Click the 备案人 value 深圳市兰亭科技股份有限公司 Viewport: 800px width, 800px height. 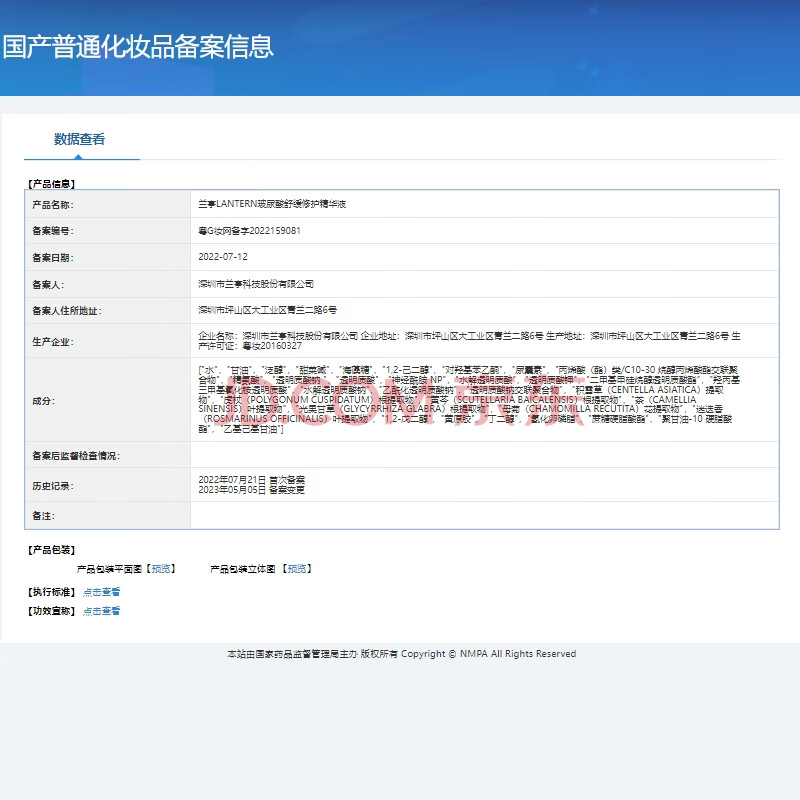(x=256, y=284)
